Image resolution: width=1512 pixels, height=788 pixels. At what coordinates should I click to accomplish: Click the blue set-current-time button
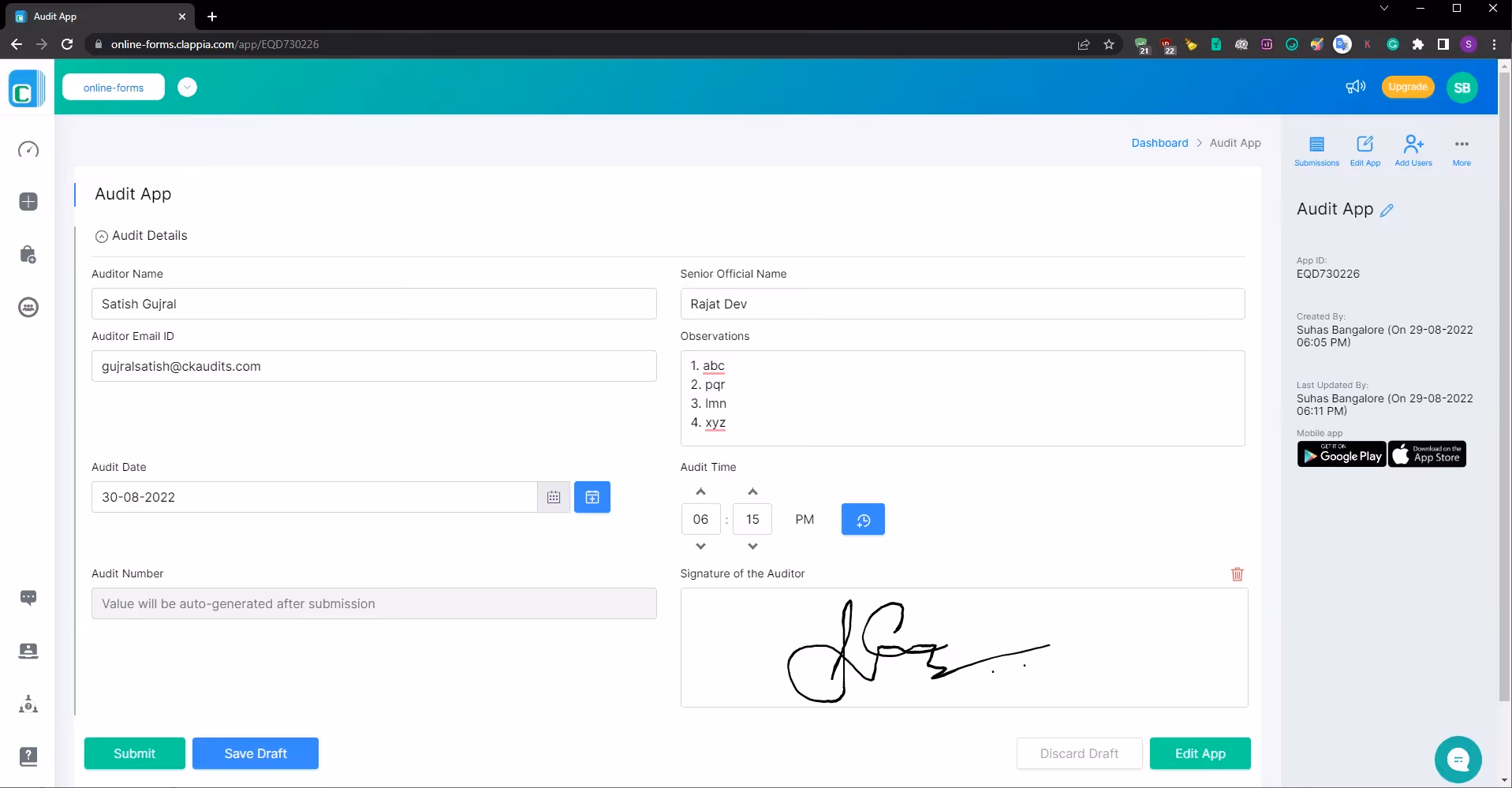point(863,519)
